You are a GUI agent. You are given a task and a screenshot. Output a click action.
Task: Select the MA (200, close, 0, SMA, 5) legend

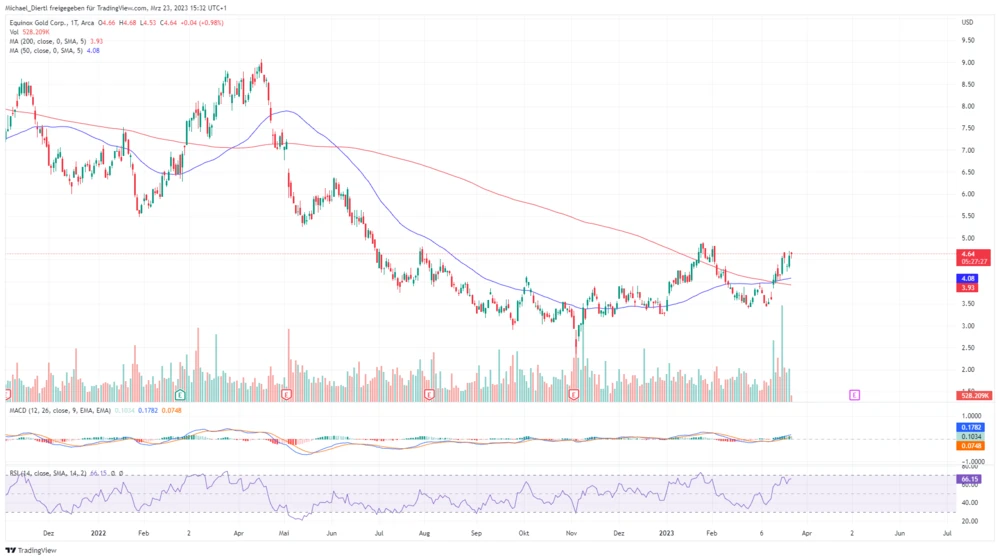pos(50,41)
